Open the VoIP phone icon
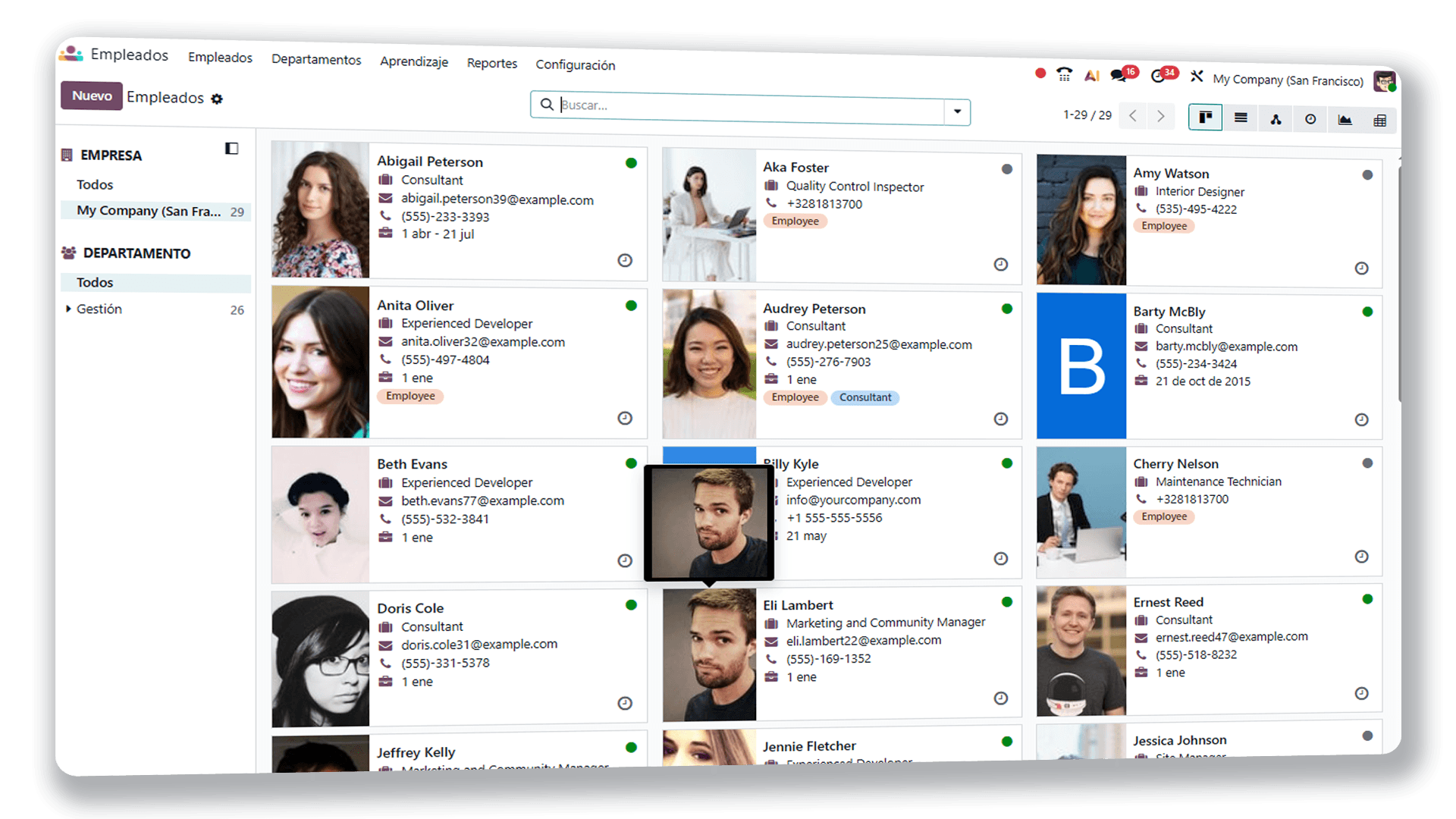Screen dimensions: 1456x819 coord(1065,74)
